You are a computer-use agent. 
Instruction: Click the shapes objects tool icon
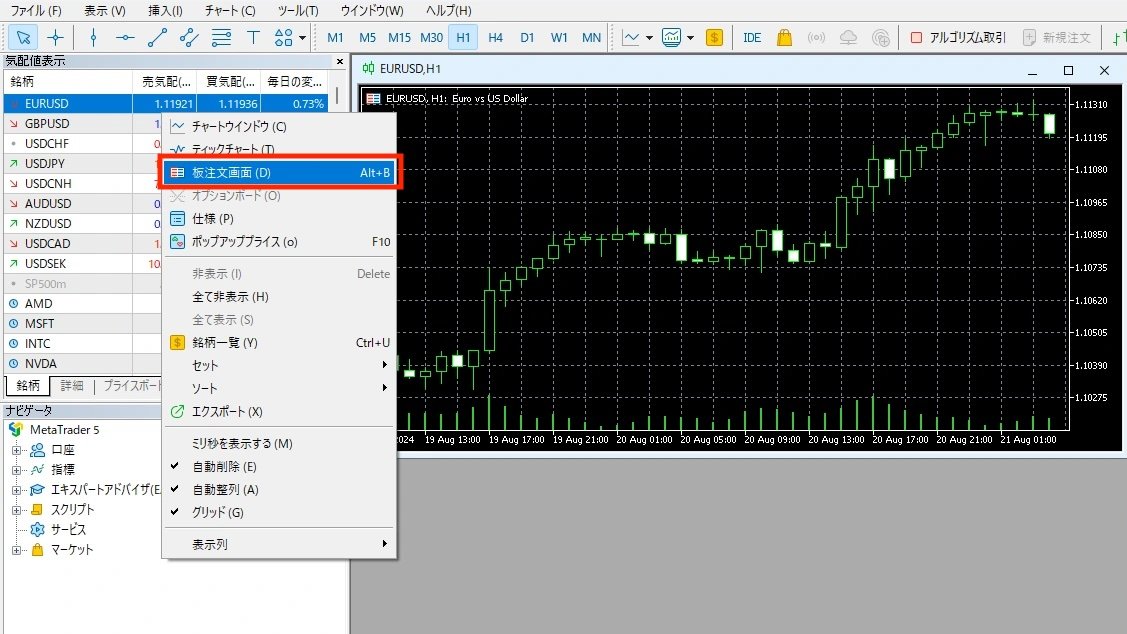[283, 37]
